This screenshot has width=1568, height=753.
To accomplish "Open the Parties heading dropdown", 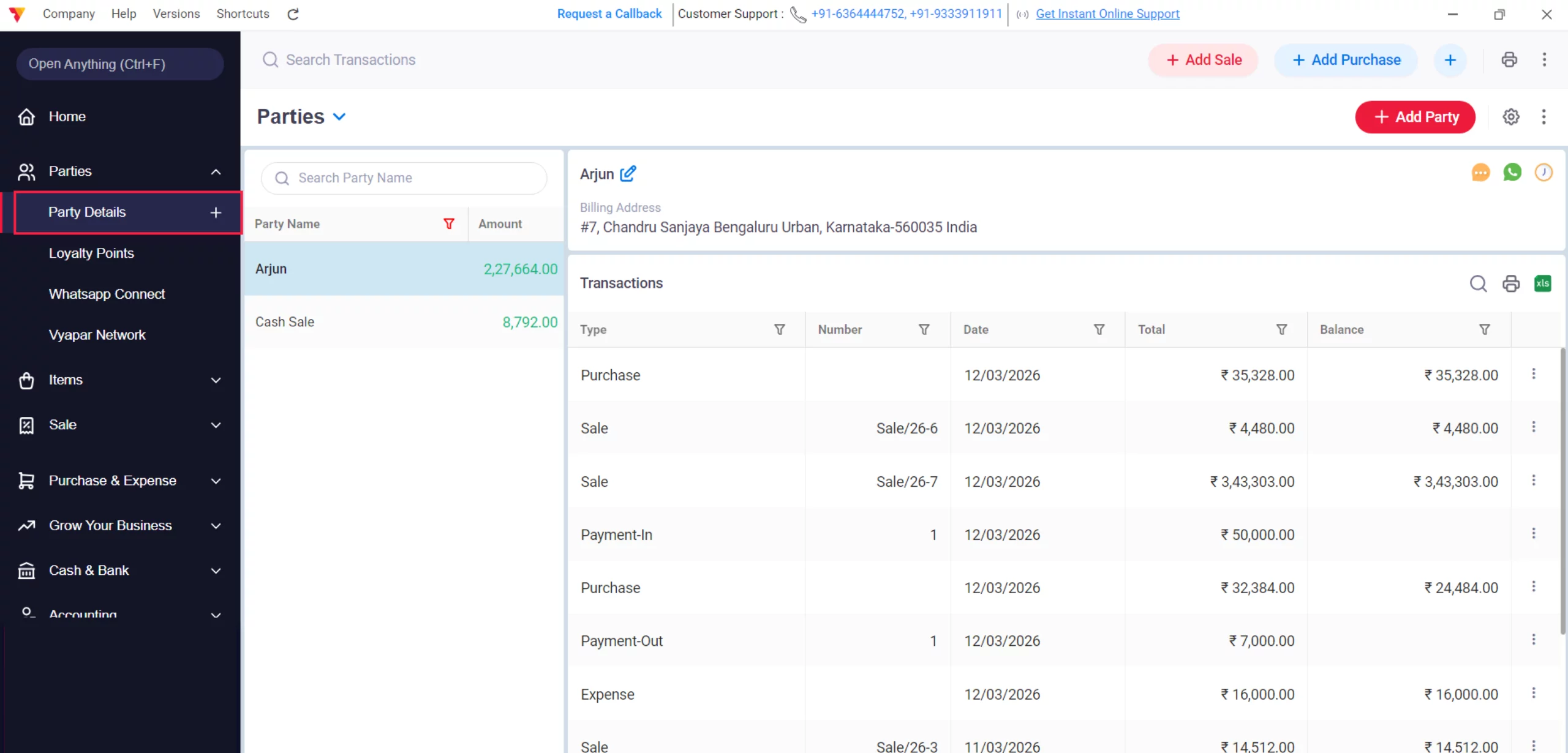I will (x=339, y=117).
